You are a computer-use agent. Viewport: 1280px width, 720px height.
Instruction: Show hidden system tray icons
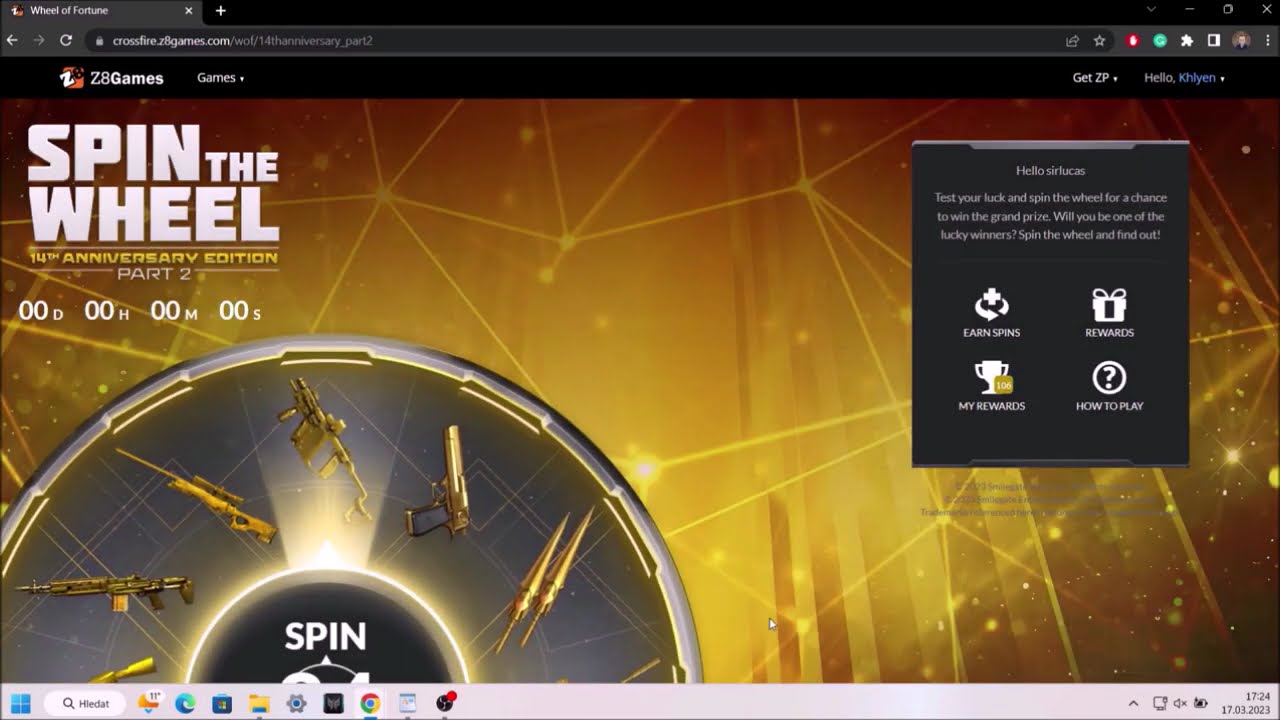pyautogui.click(x=1133, y=704)
